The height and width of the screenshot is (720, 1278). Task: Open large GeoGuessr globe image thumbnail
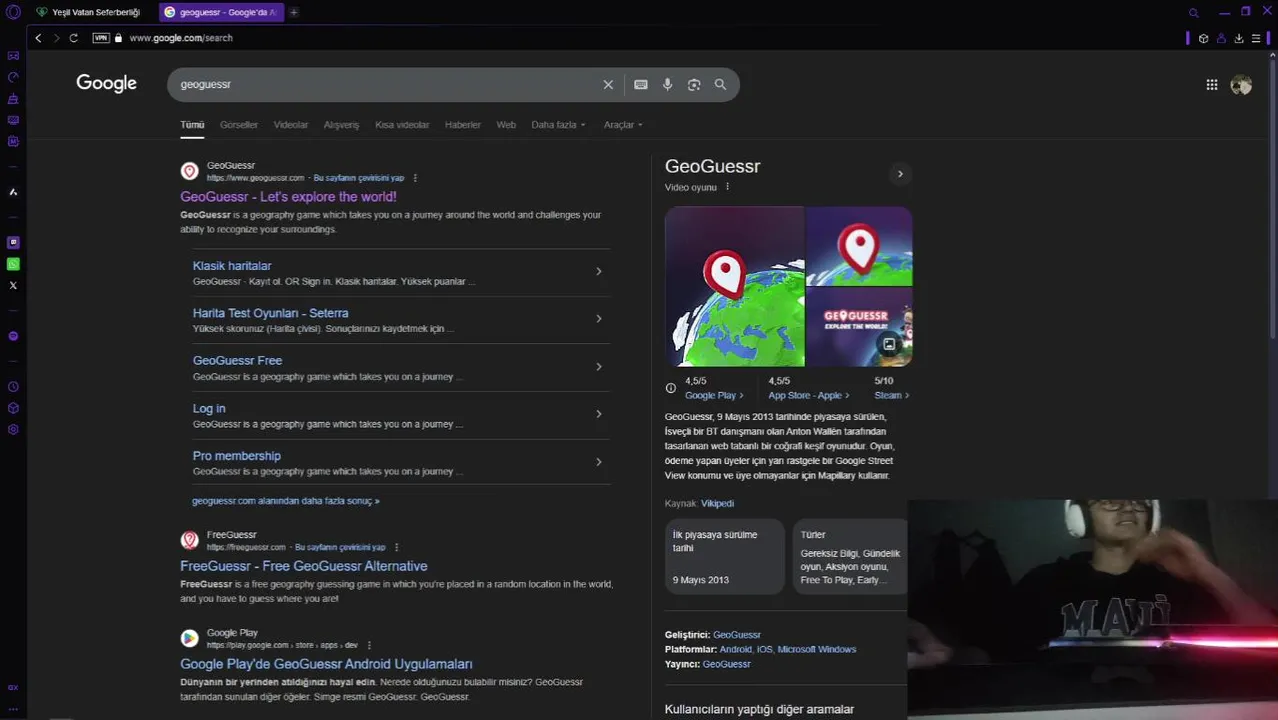(735, 287)
